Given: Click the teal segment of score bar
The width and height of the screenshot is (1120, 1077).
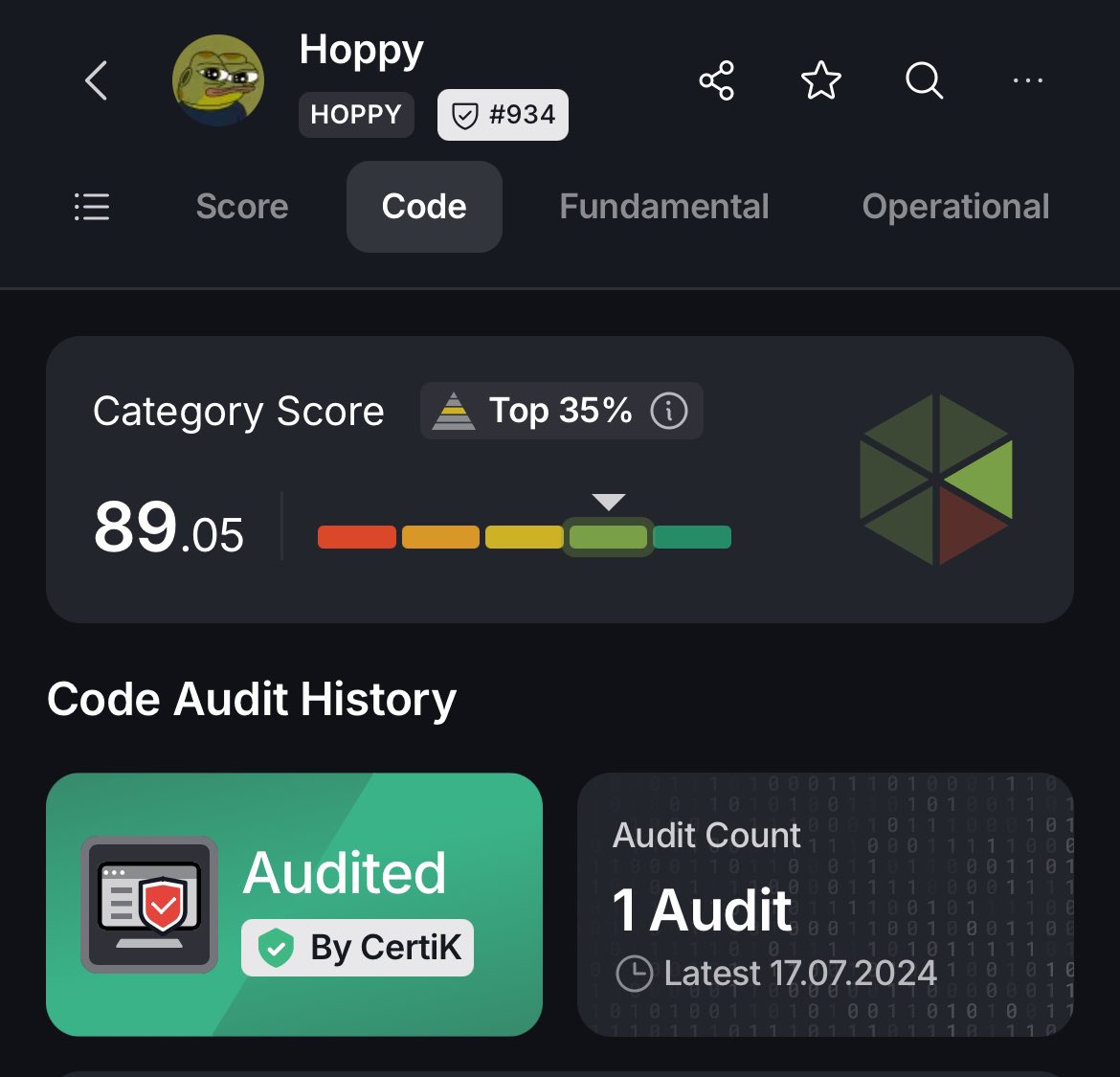Looking at the screenshot, I should point(692,537).
